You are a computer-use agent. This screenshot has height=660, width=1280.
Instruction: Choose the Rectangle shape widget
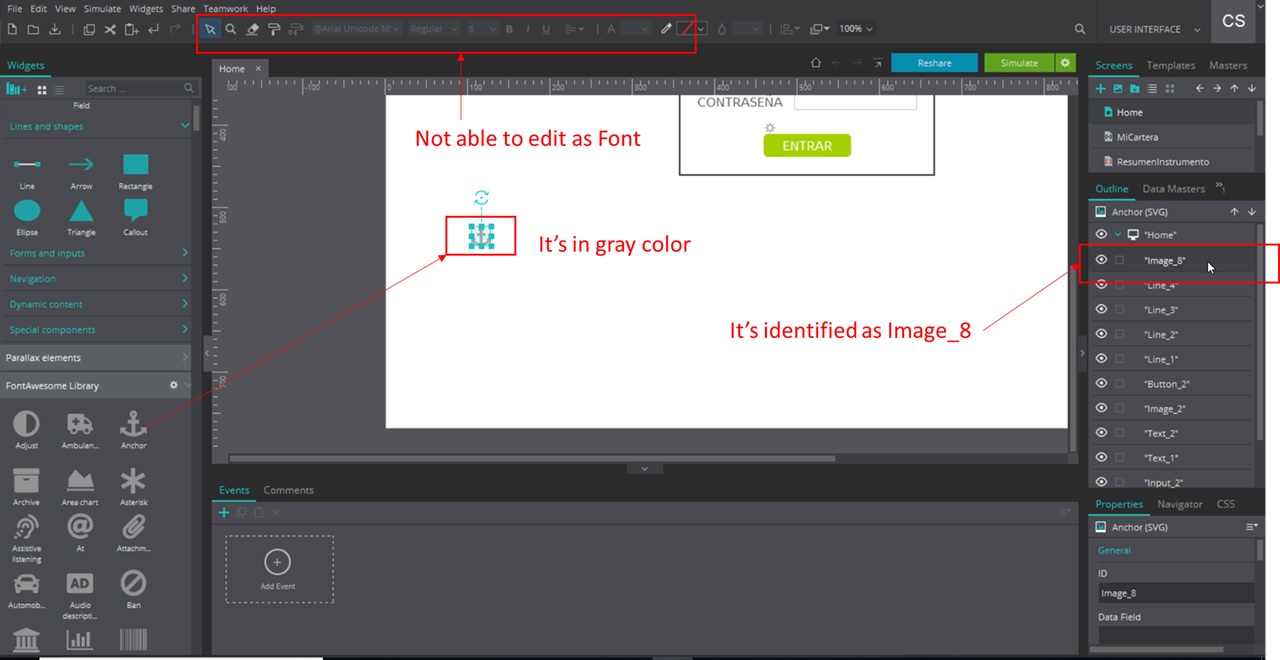tap(135, 165)
